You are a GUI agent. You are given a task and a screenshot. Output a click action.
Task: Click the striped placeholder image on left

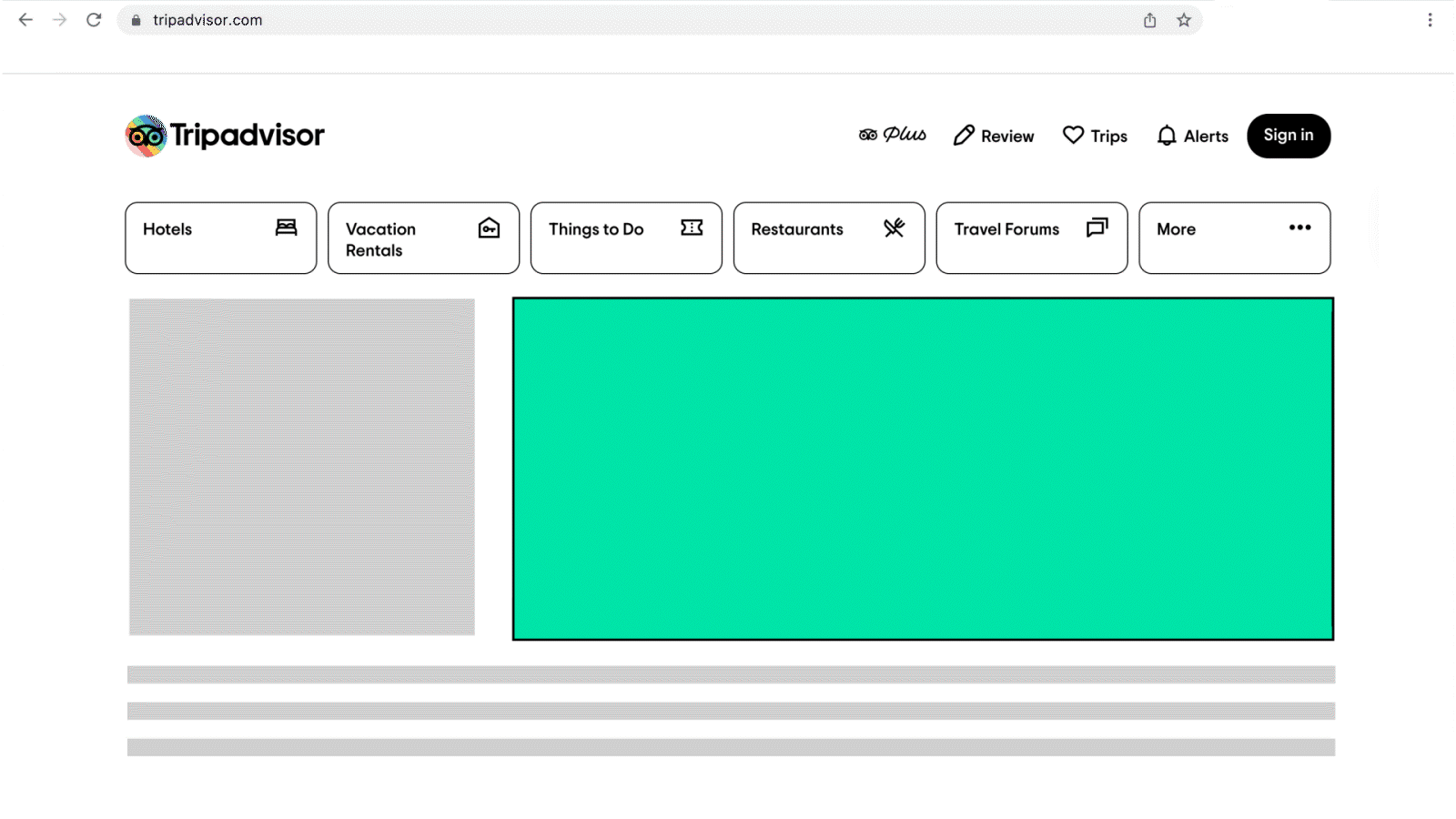pos(302,467)
